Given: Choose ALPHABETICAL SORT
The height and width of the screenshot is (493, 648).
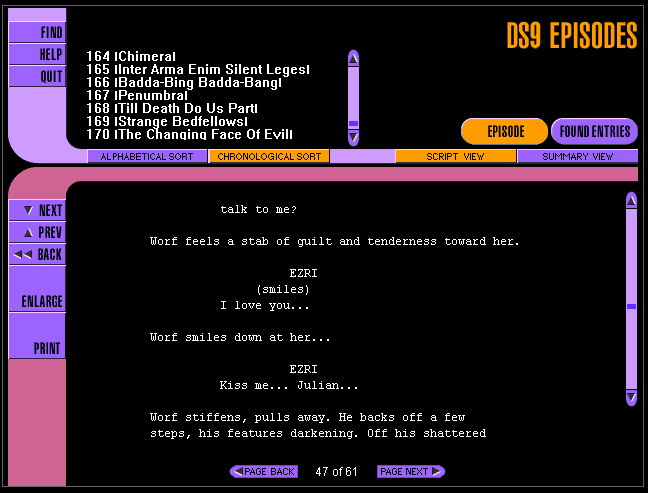Looking at the screenshot, I should point(147,157).
